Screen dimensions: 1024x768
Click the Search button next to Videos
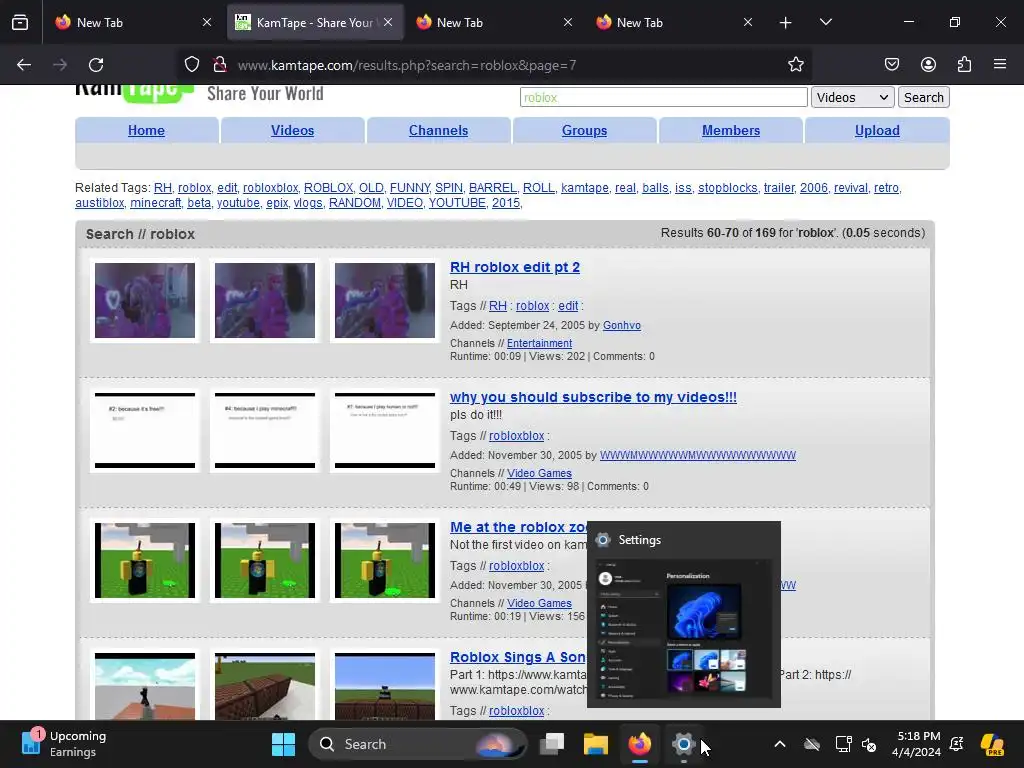923,97
